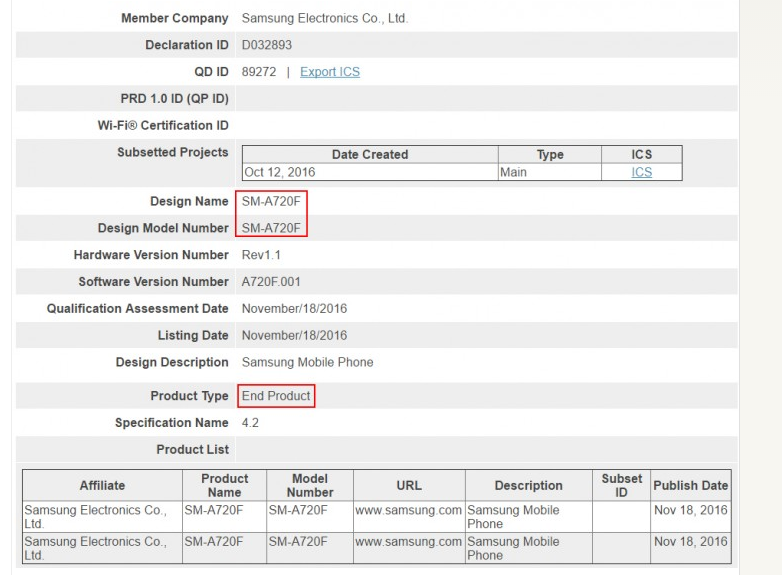Viewport: 782px width, 575px height.
Task: Select the Product List label
Action: point(193,450)
